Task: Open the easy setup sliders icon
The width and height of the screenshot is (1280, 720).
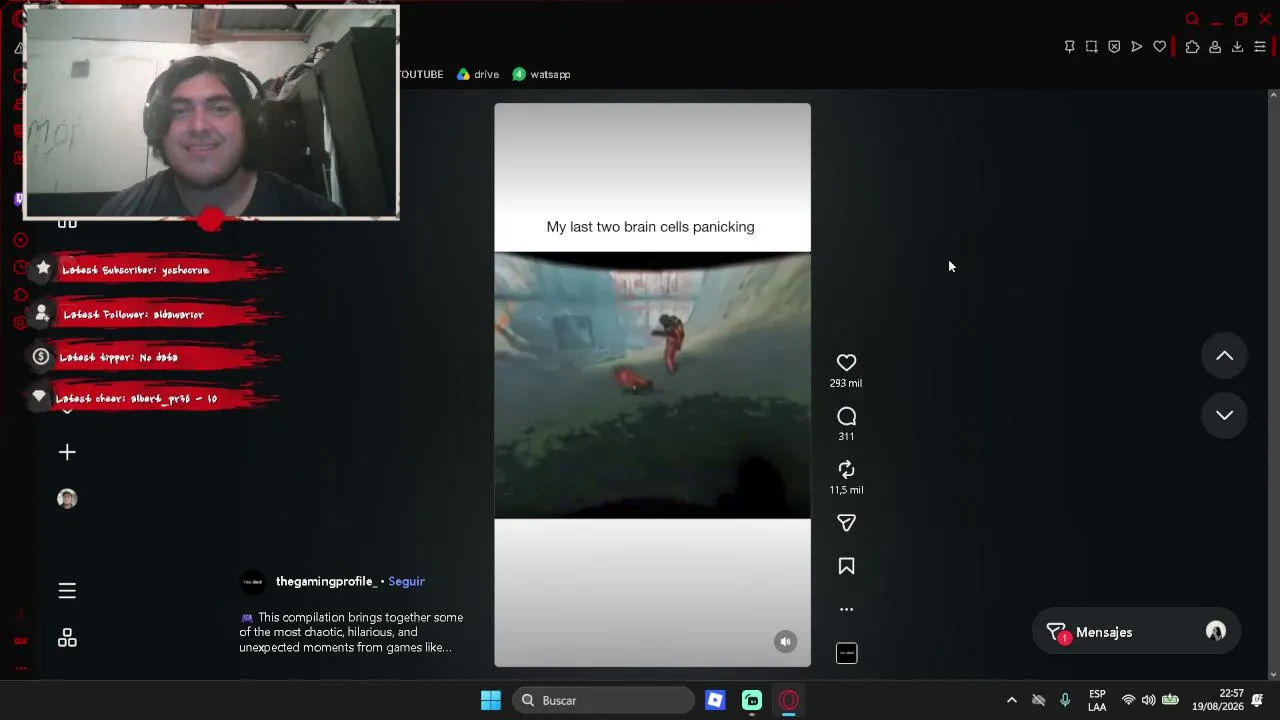Action: tap(1260, 47)
